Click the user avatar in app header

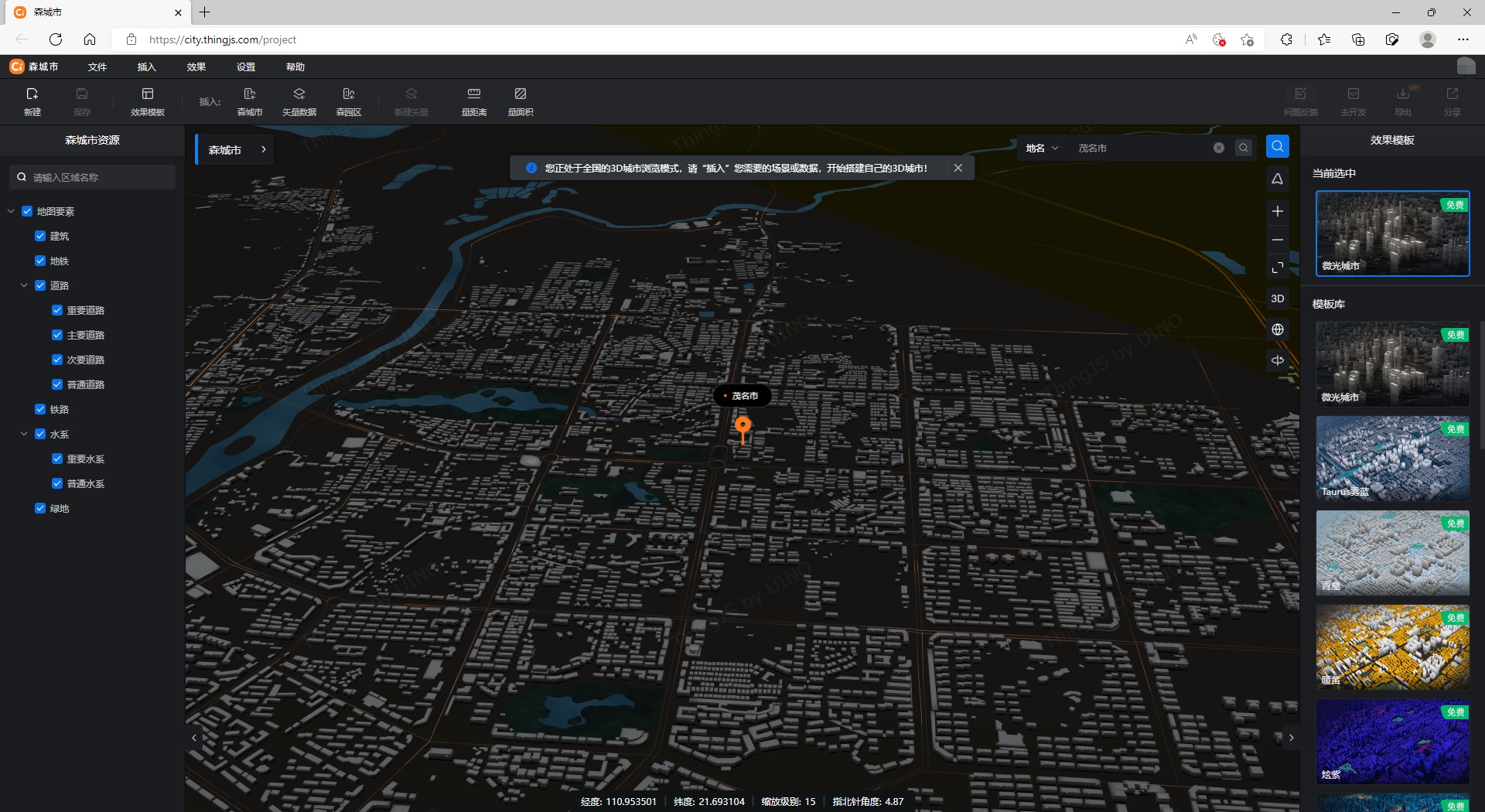point(1466,67)
